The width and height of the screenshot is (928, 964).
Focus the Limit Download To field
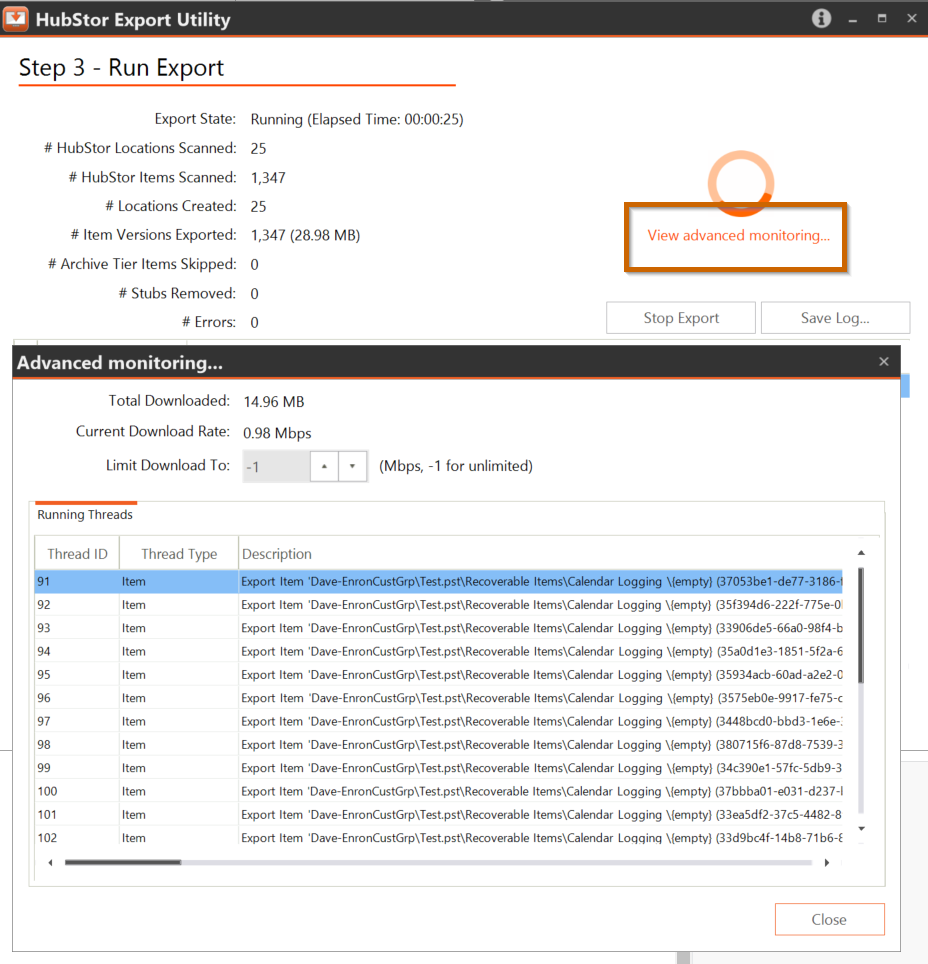[x=276, y=467]
